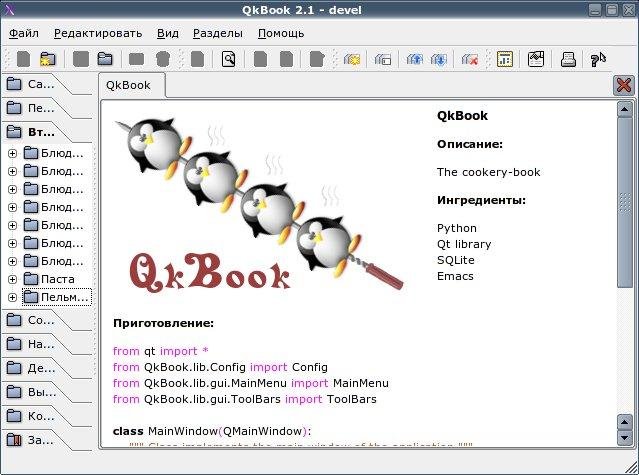Switch to the Вы... sidebar section
The image size is (639, 475).
pos(41,392)
